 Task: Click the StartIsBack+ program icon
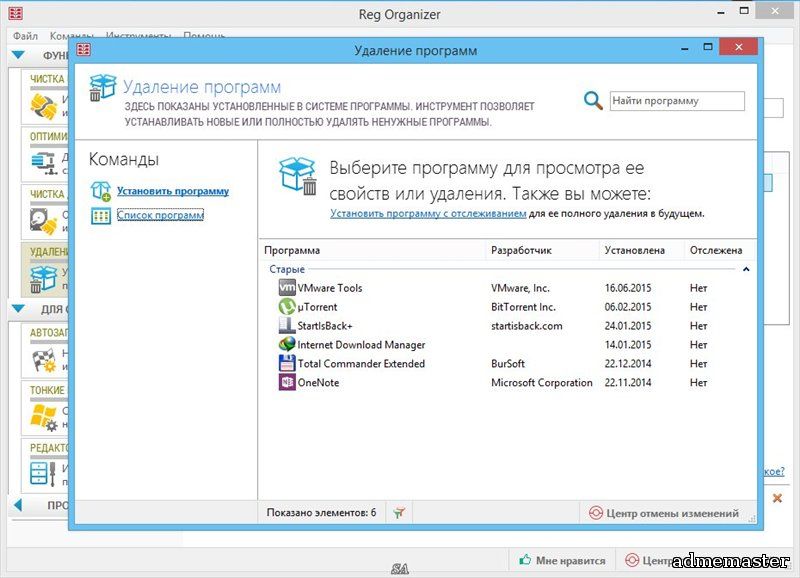point(287,326)
